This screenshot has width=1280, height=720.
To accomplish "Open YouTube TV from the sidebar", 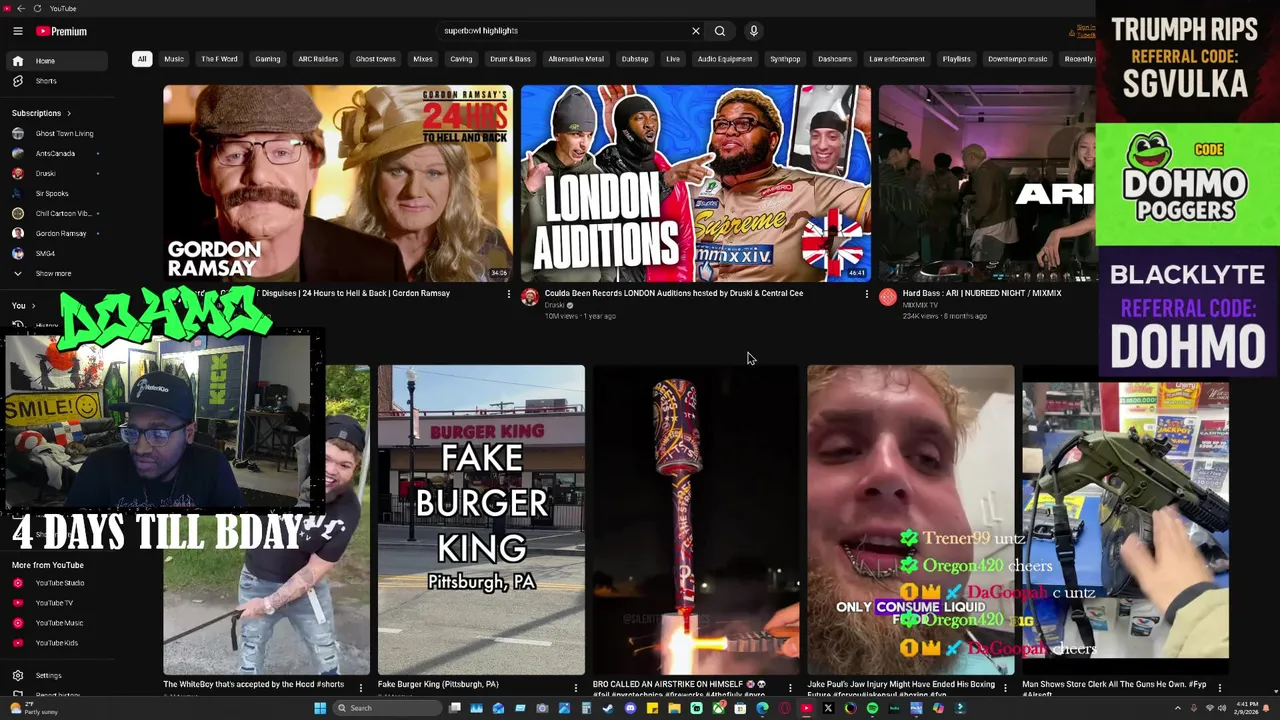I will click(x=57, y=603).
